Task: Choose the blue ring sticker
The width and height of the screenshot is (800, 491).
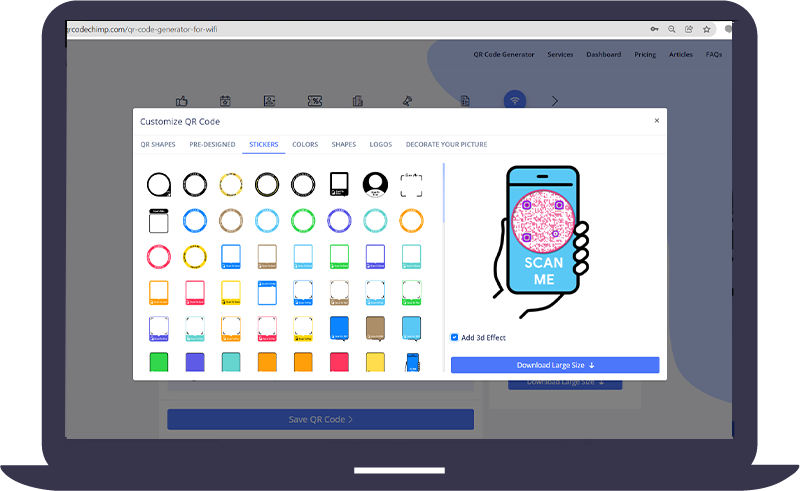Action: tap(195, 221)
